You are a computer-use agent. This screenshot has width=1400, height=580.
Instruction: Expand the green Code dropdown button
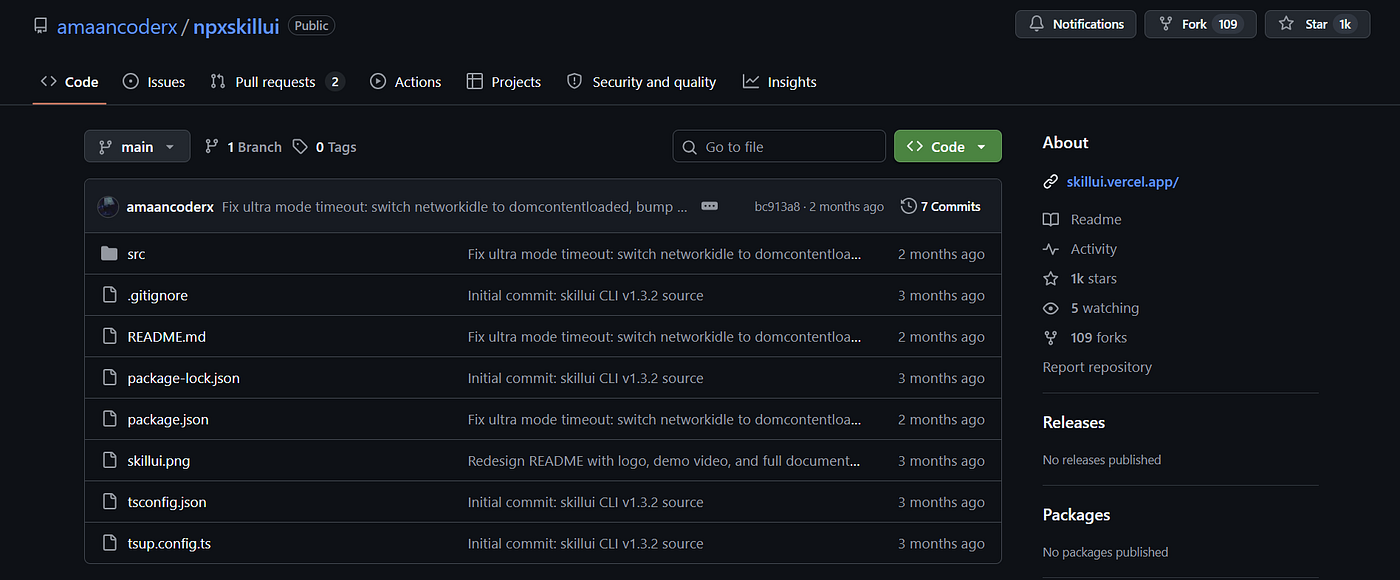pos(947,146)
